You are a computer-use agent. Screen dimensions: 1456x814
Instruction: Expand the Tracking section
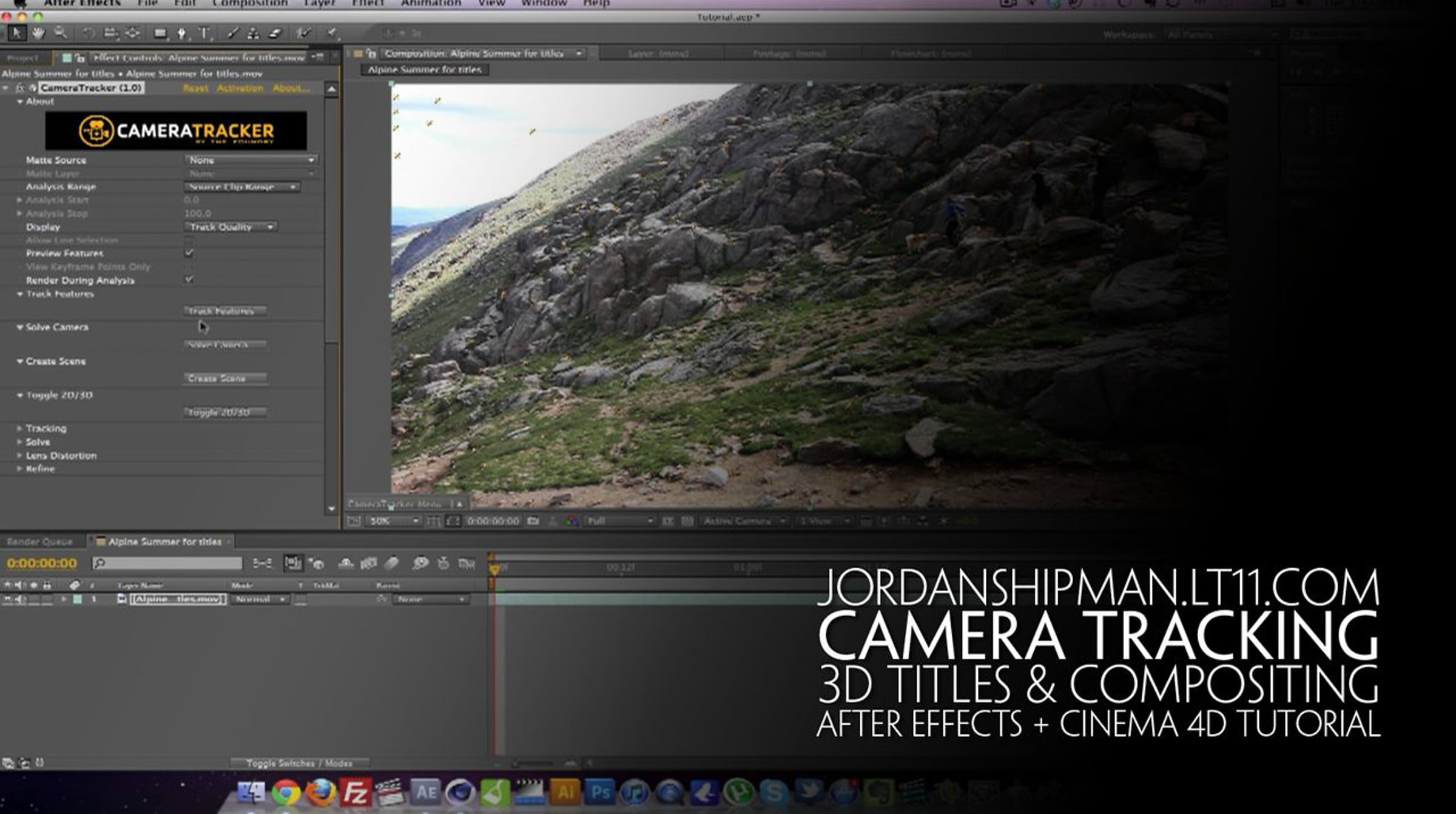click(x=20, y=429)
